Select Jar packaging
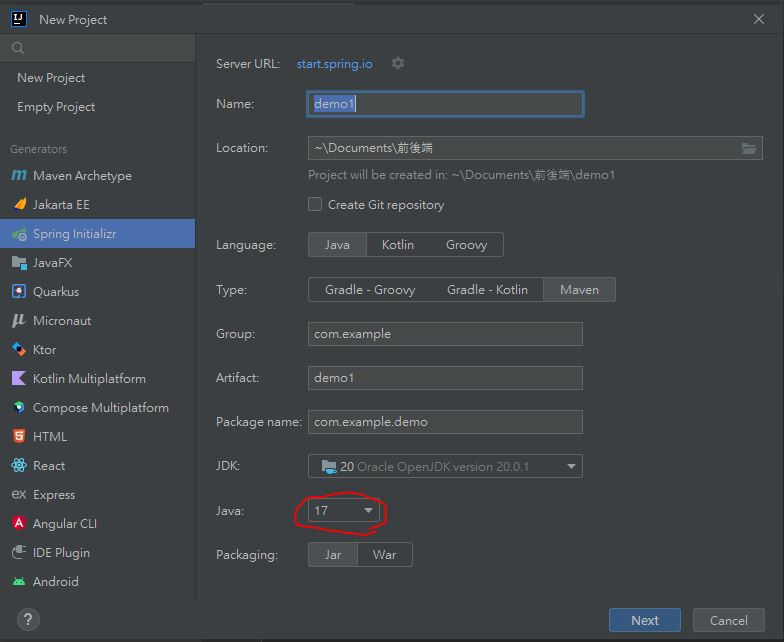This screenshot has width=784, height=642. tap(332, 554)
